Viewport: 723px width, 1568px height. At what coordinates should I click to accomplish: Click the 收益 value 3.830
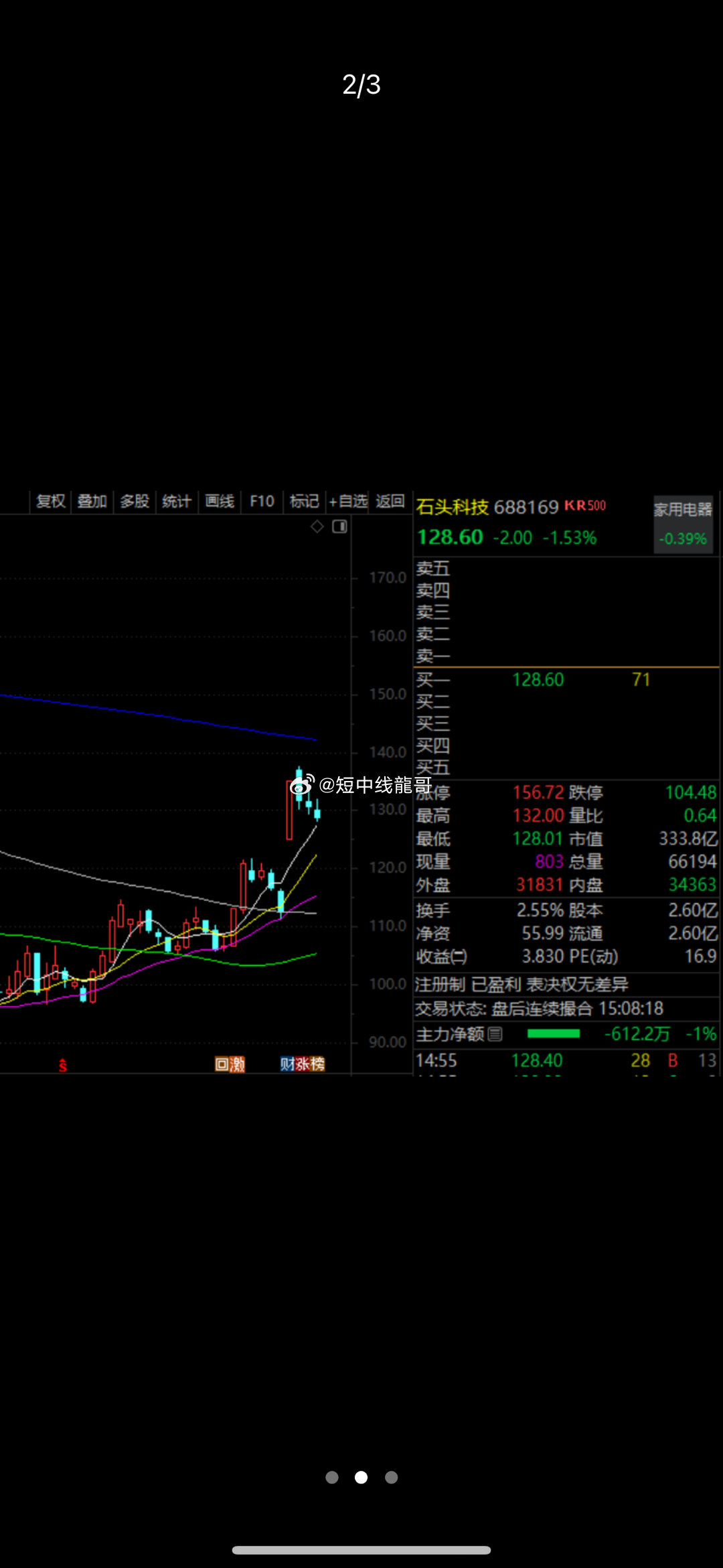tap(544, 956)
